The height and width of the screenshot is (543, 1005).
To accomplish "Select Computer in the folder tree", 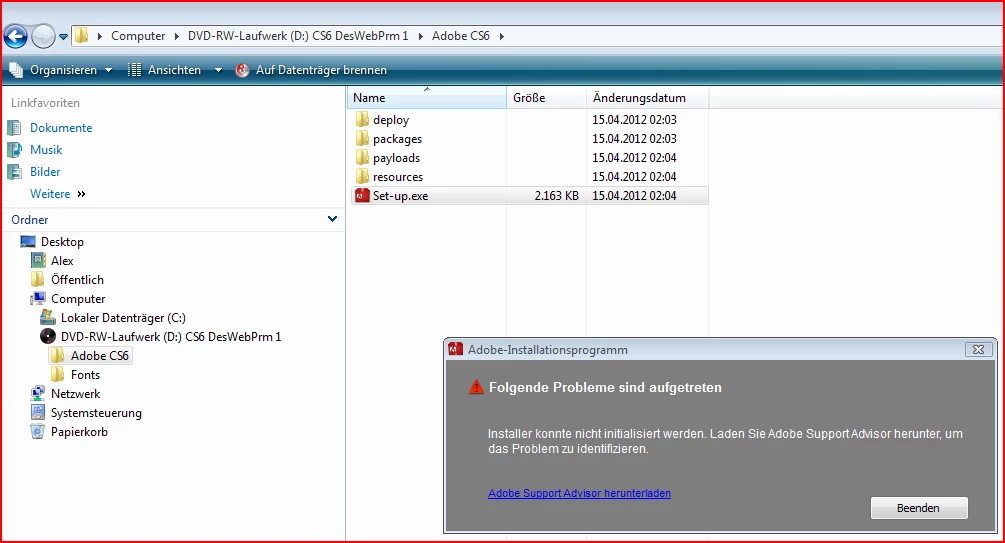I will pos(78,299).
